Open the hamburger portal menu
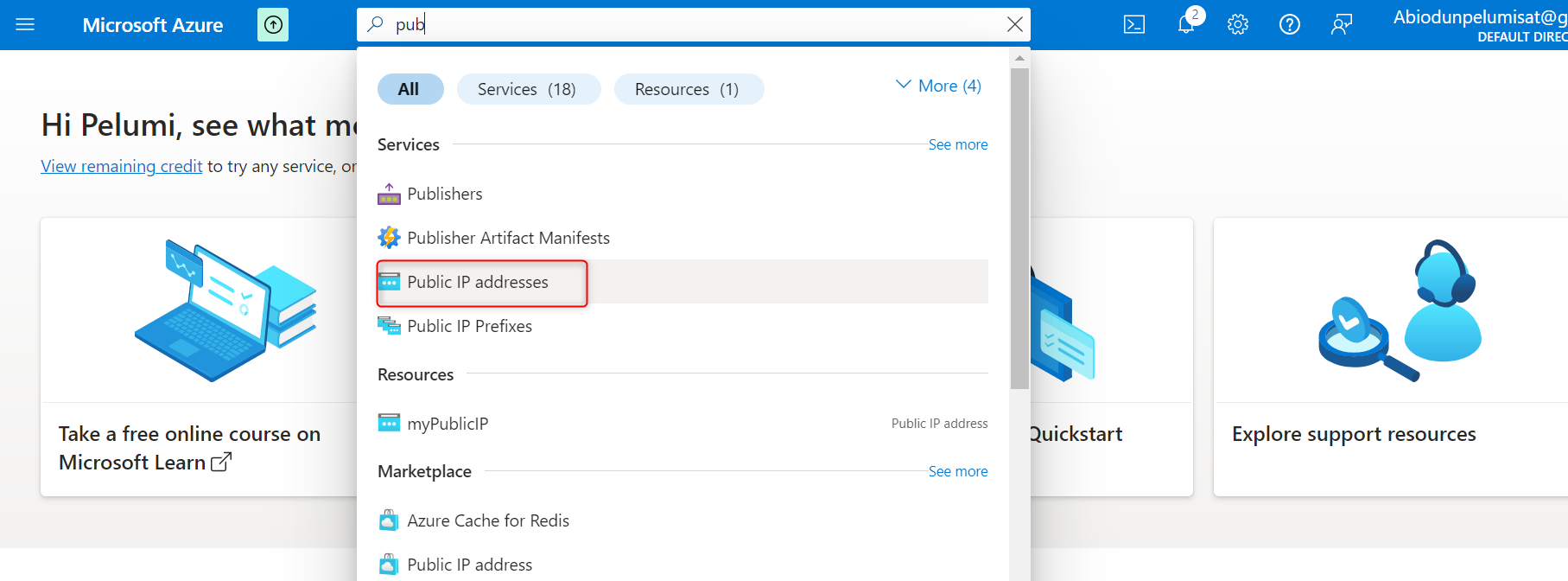The height and width of the screenshot is (581, 1568). coord(25,25)
